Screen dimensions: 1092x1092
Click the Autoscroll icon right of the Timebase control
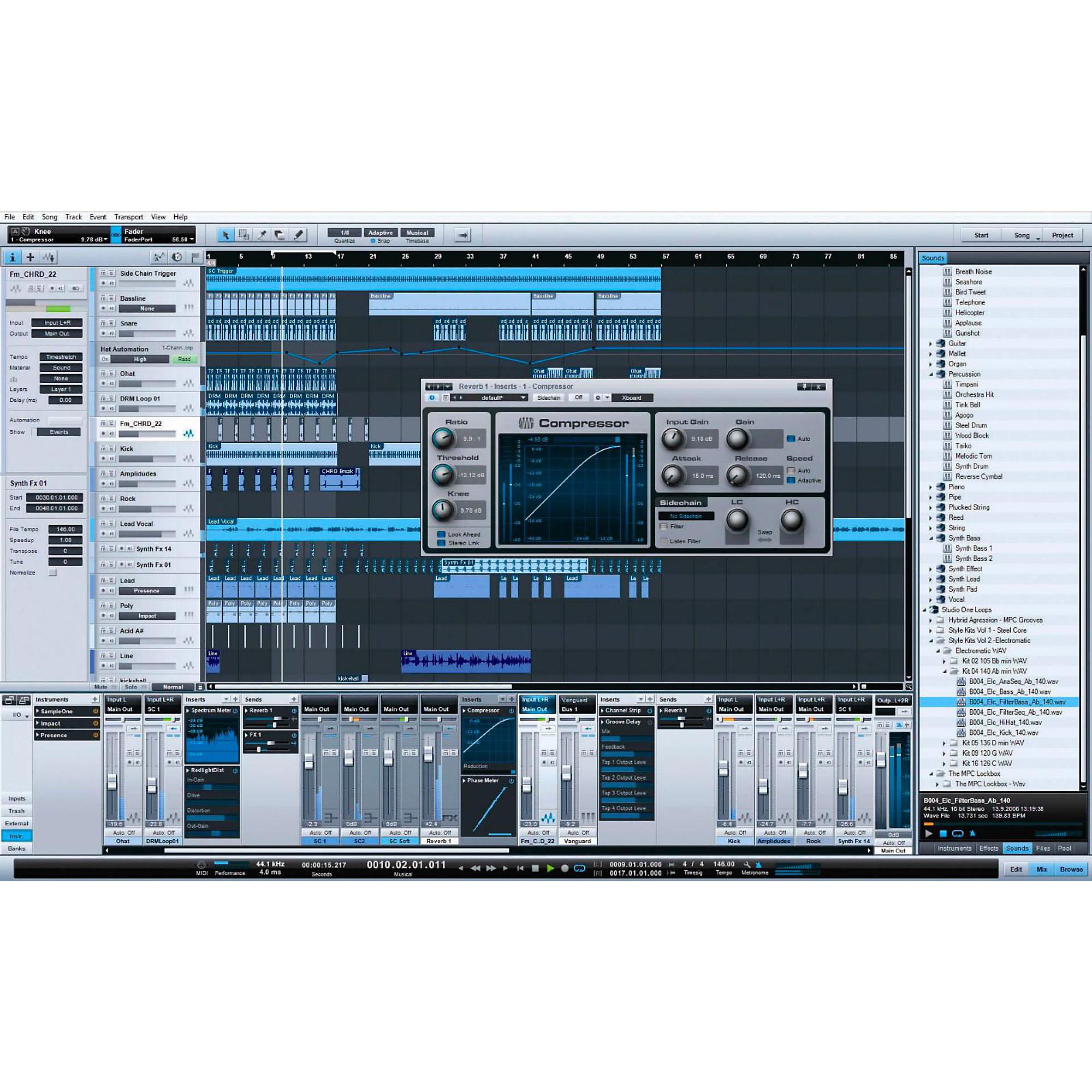pyautogui.click(x=462, y=235)
